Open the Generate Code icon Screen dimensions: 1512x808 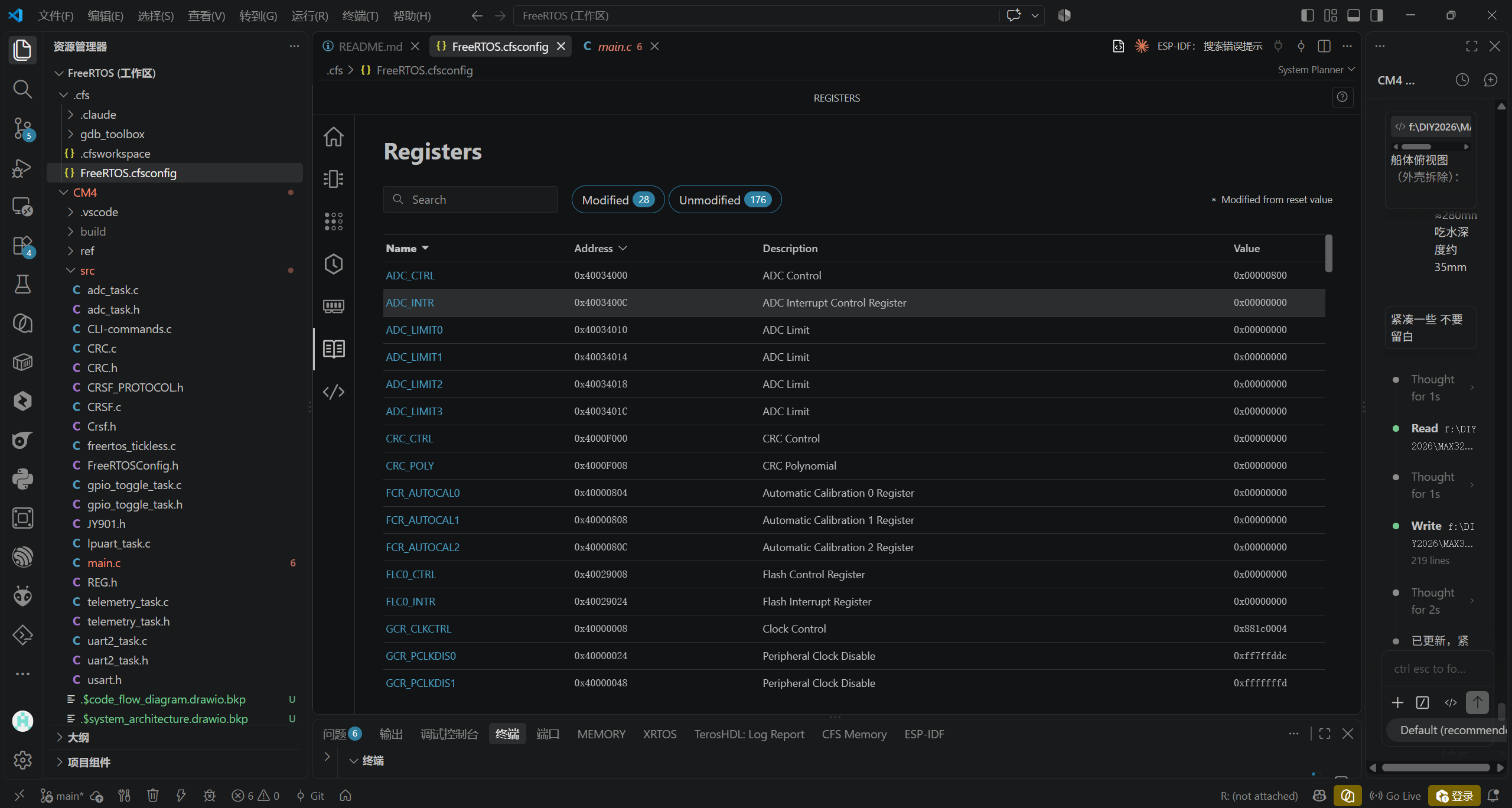[334, 392]
